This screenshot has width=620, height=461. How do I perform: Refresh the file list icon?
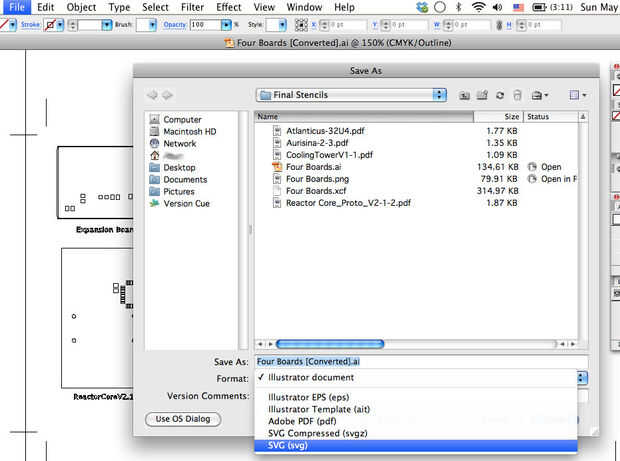point(500,95)
